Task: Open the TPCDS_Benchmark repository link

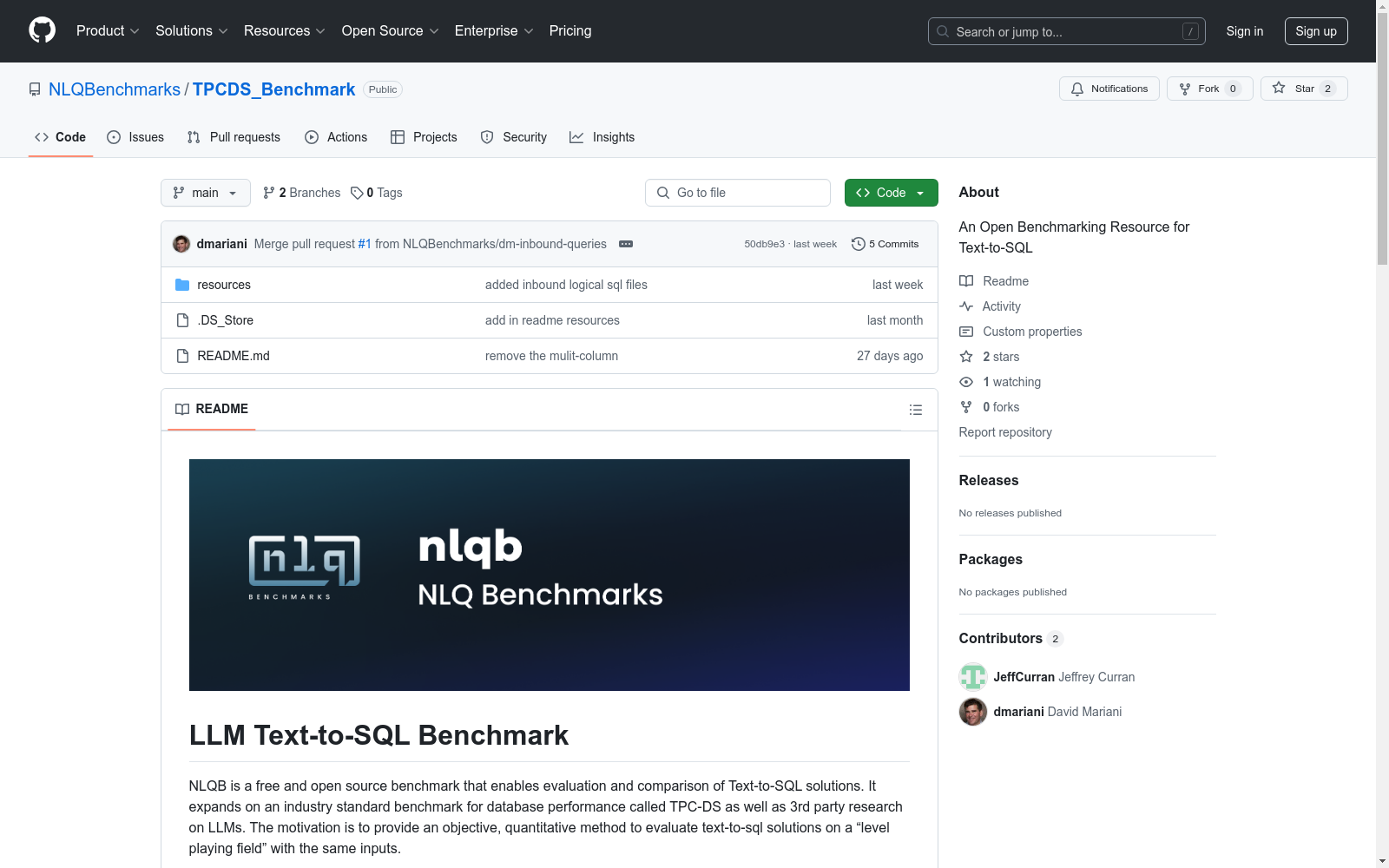Action: tap(273, 89)
